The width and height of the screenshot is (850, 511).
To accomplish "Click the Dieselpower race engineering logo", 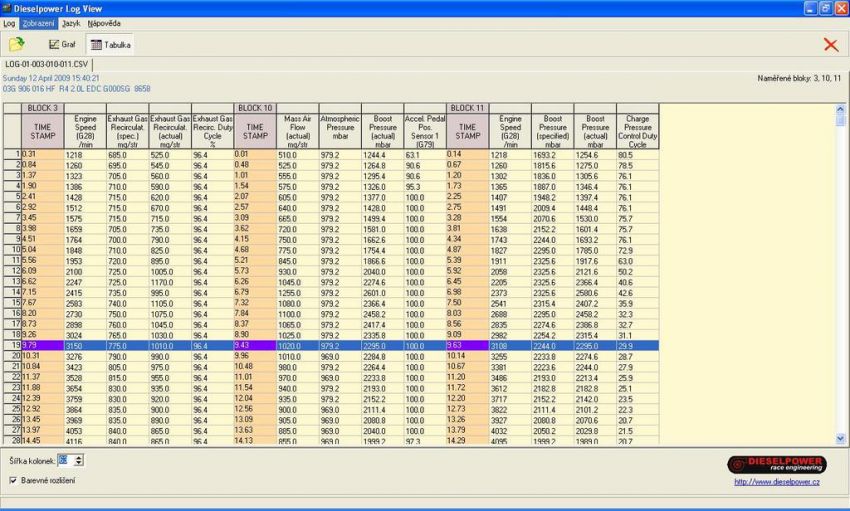I will coord(776,464).
